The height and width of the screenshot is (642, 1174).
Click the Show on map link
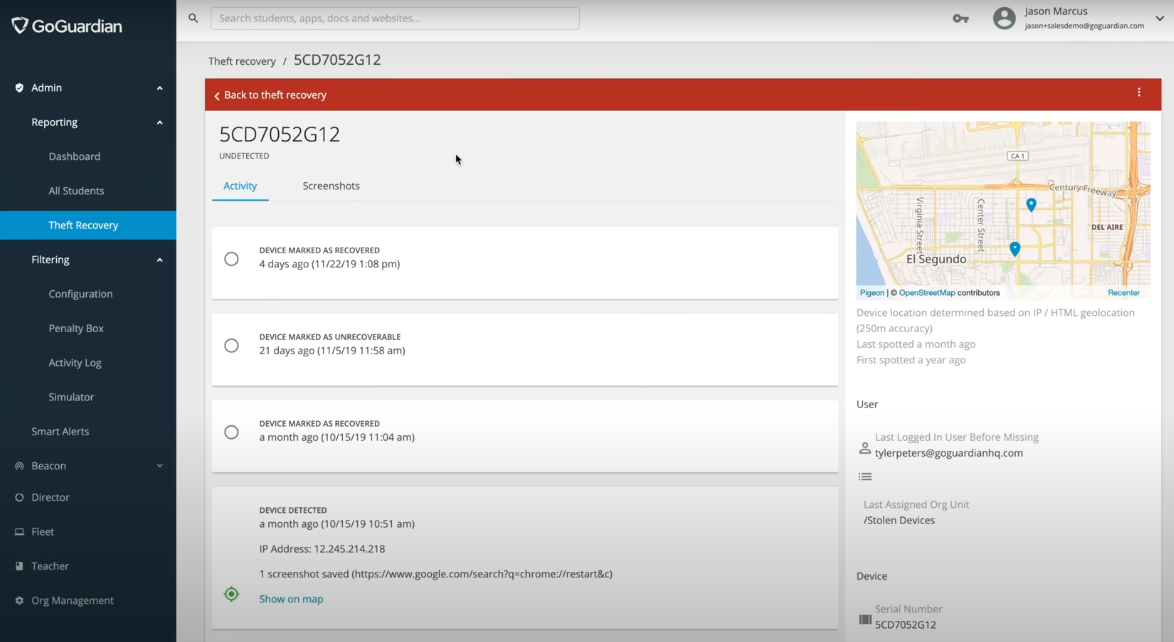pyautogui.click(x=291, y=599)
